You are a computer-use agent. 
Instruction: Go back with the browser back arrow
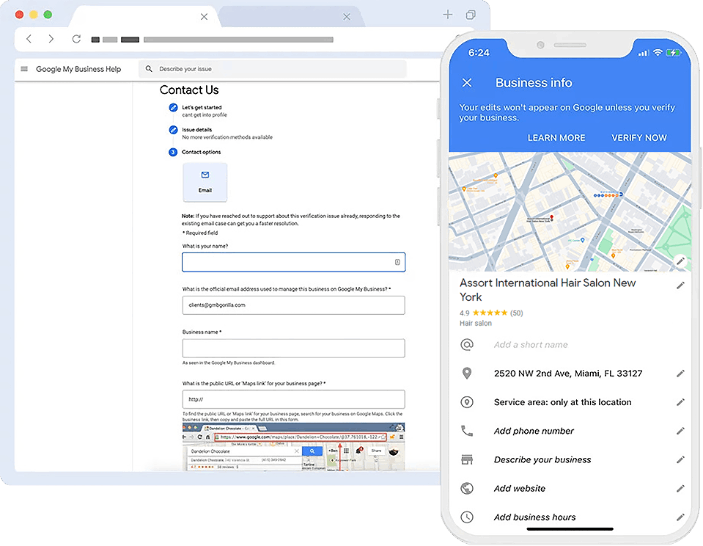[29, 39]
